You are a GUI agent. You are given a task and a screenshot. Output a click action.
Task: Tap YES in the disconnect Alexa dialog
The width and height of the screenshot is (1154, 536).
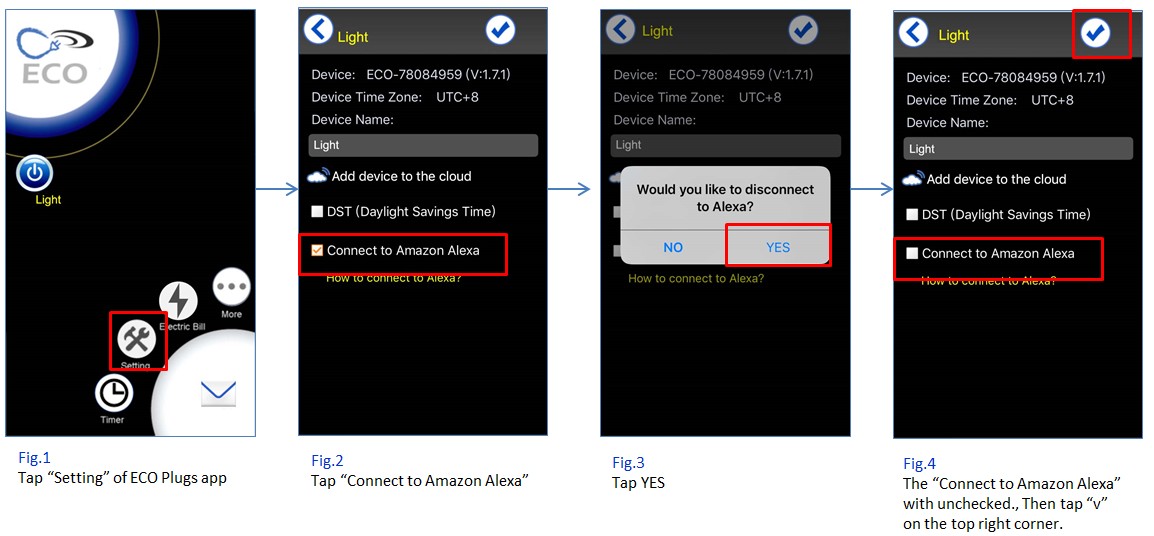pos(778,247)
